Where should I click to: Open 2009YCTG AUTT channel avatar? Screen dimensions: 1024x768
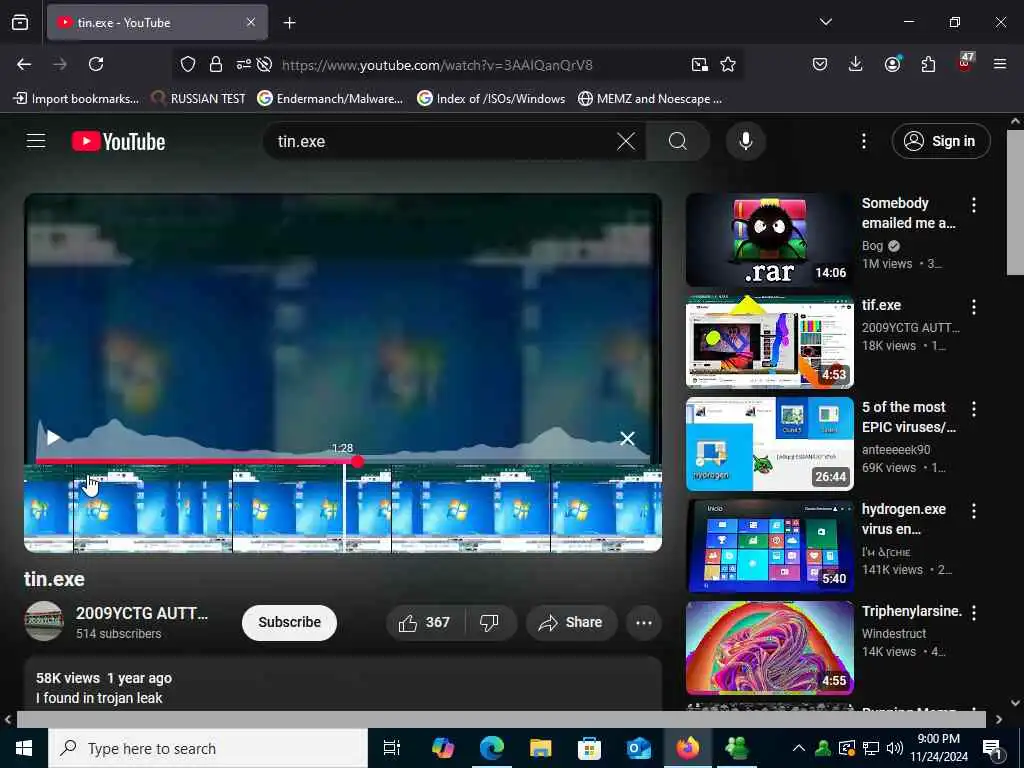click(x=44, y=621)
